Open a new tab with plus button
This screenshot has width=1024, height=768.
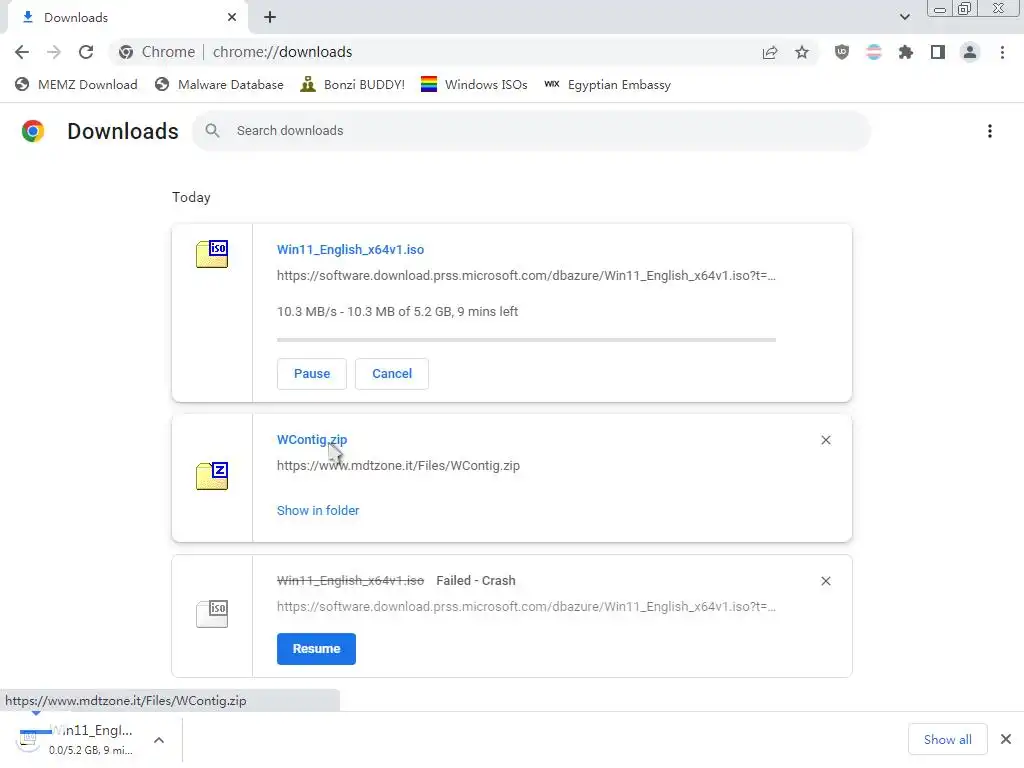point(270,18)
